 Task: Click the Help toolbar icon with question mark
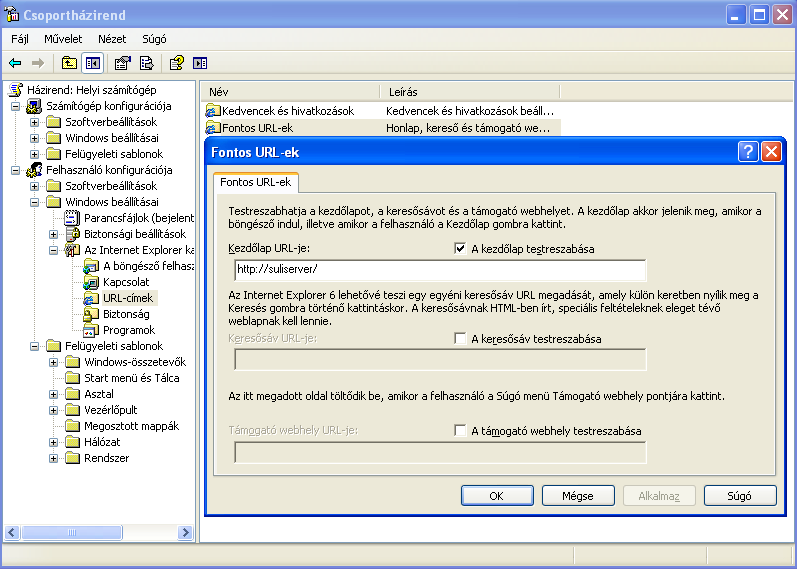[x=177, y=63]
